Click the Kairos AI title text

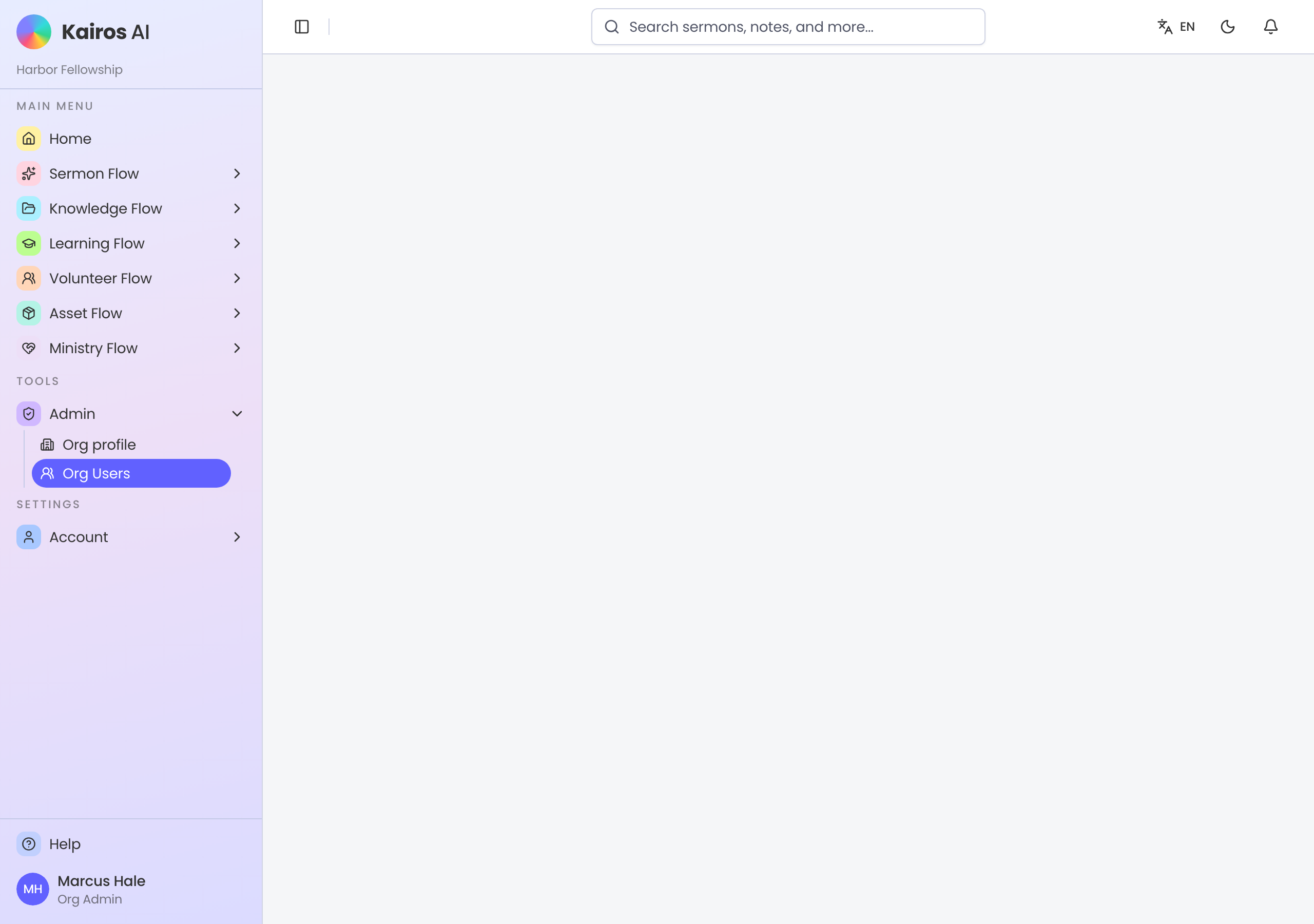(x=105, y=32)
